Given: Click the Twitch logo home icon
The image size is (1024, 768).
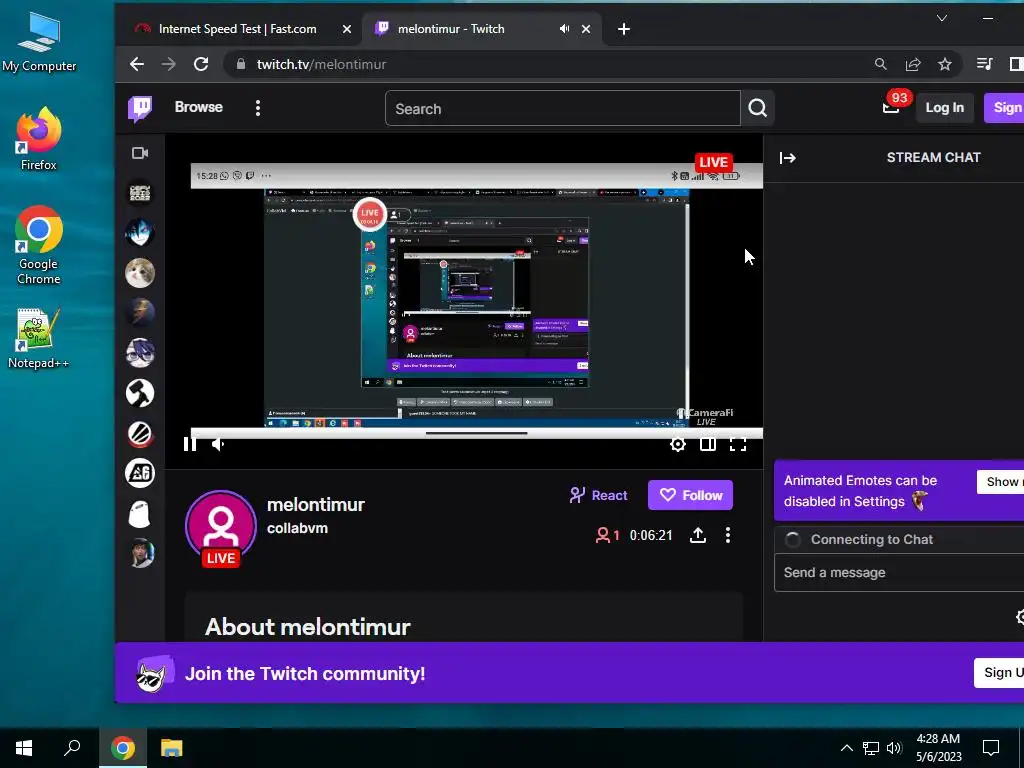Looking at the screenshot, I should coord(140,108).
